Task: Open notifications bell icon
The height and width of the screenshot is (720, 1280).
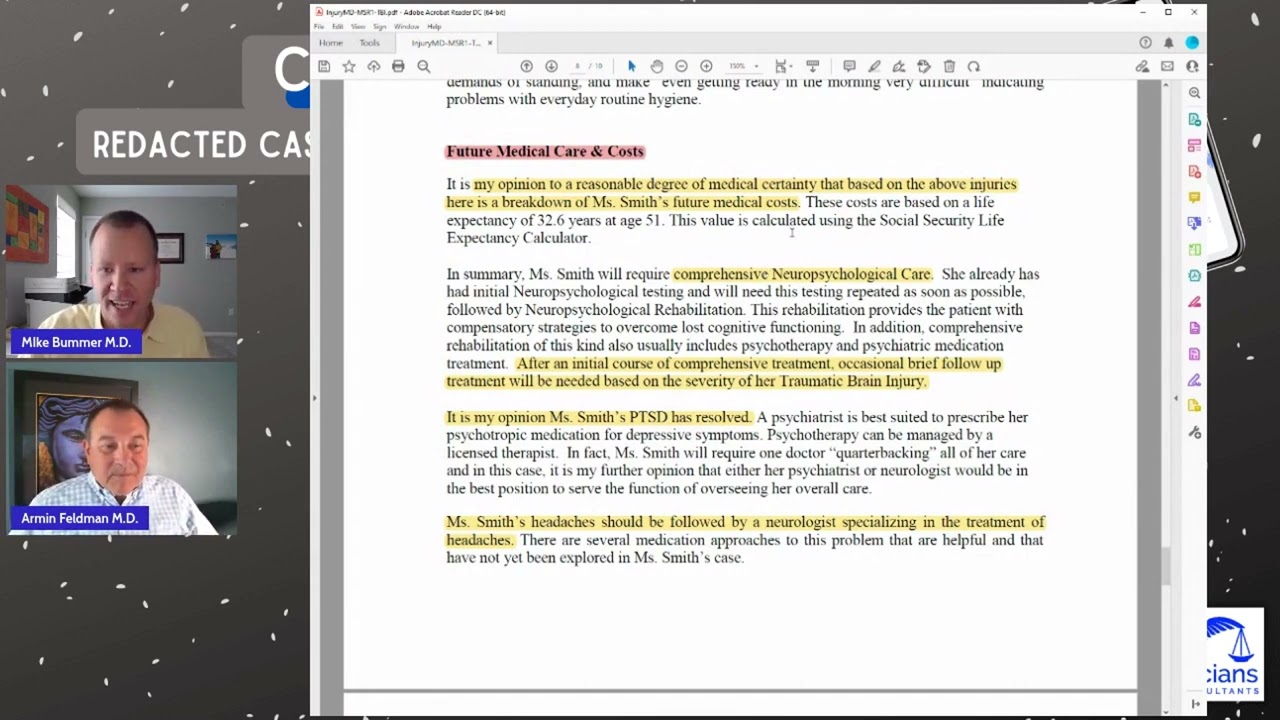Action: click(x=1168, y=43)
